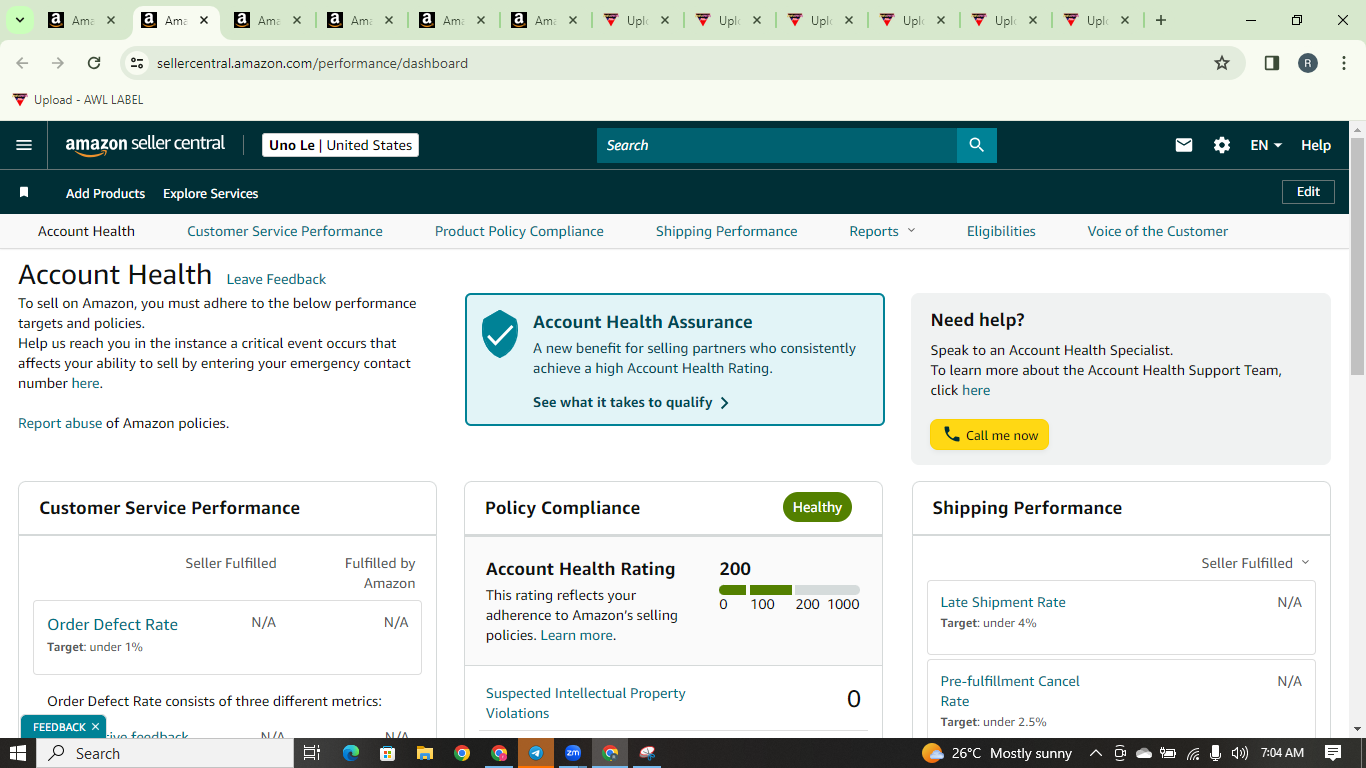The image size is (1366, 768).
Task: Open the mail messages icon
Action: 1184,145
